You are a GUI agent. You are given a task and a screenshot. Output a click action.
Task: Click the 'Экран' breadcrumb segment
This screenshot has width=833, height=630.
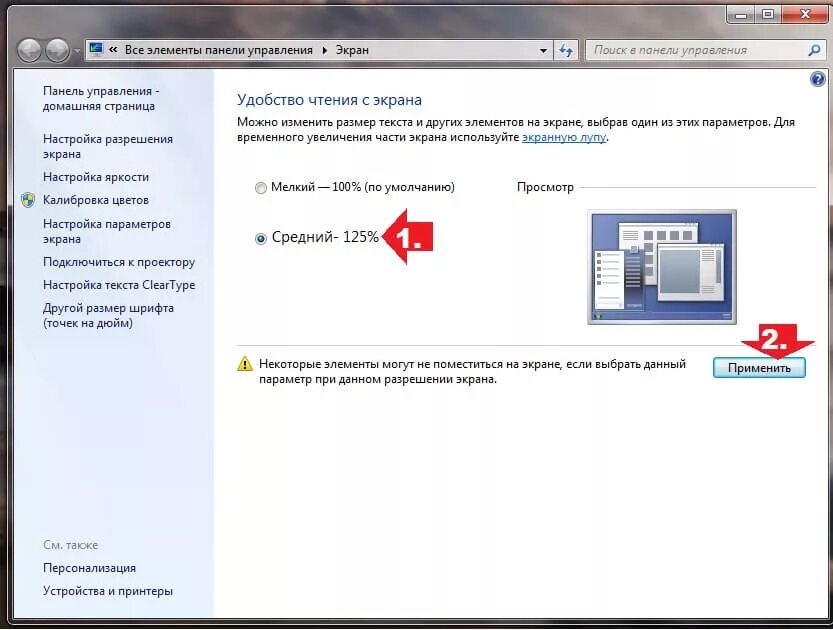[x=352, y=50]
